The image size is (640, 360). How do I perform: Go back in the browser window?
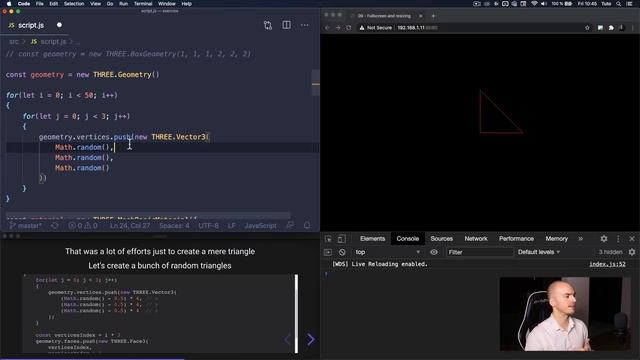327,28
